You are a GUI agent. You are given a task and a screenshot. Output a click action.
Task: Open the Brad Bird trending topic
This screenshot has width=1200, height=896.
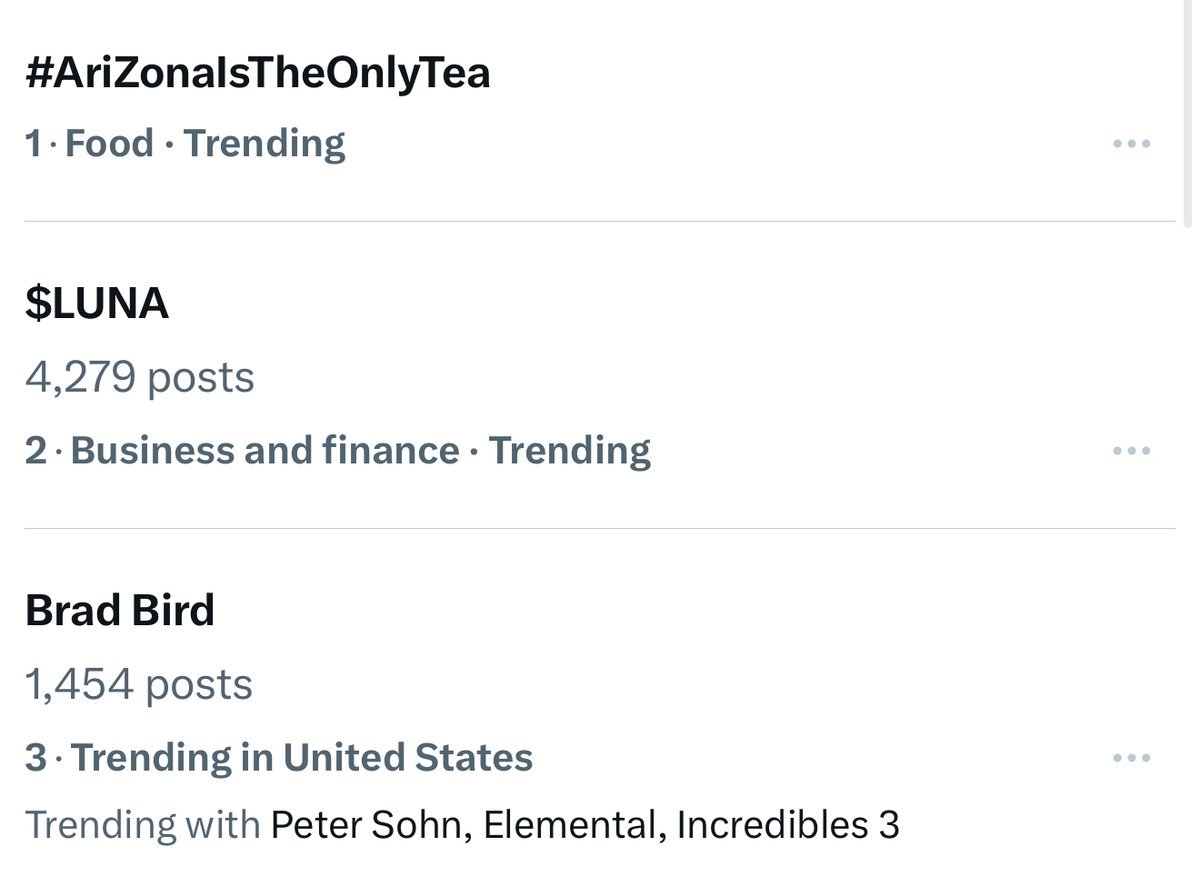[x=120, y=610]
